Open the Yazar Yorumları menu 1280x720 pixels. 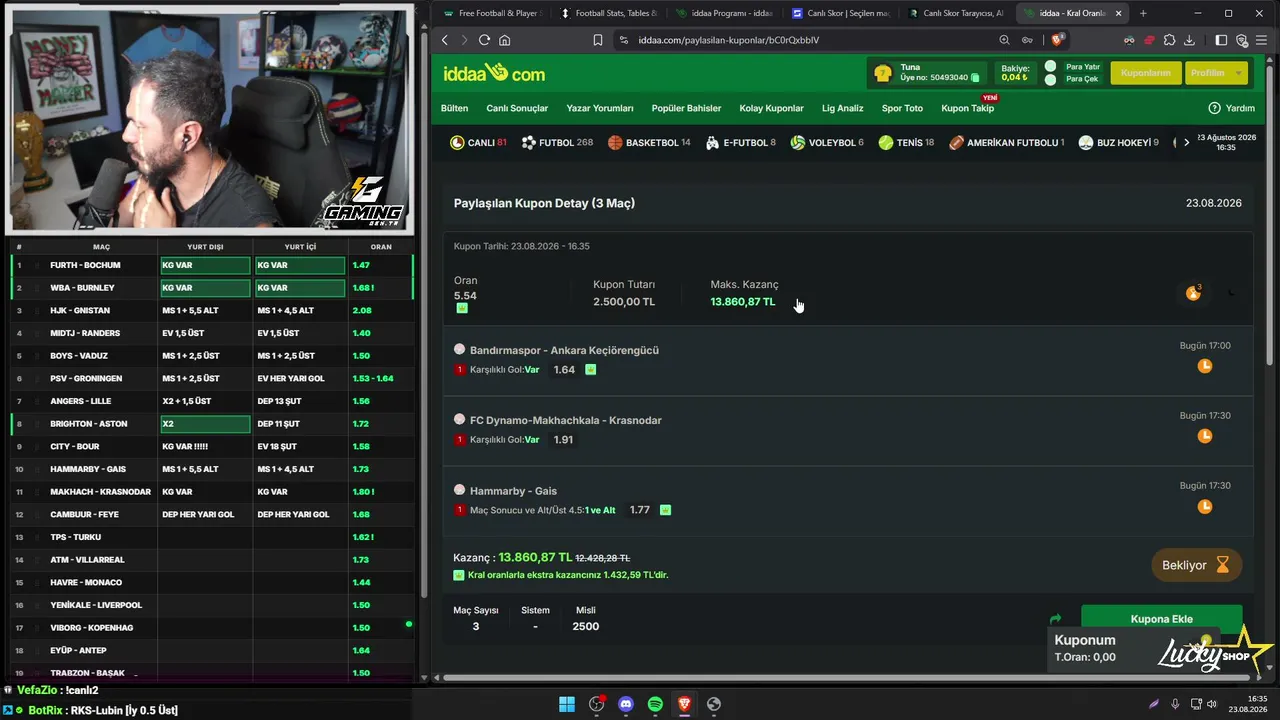600,108
